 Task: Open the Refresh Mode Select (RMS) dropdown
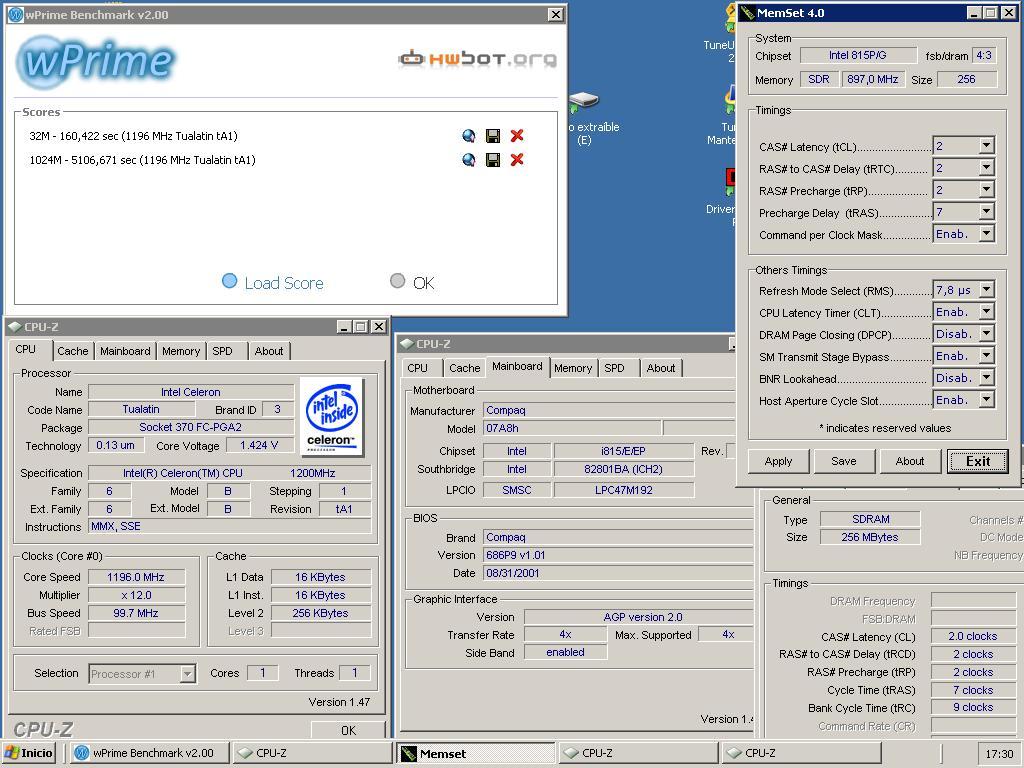coord(986,290)
